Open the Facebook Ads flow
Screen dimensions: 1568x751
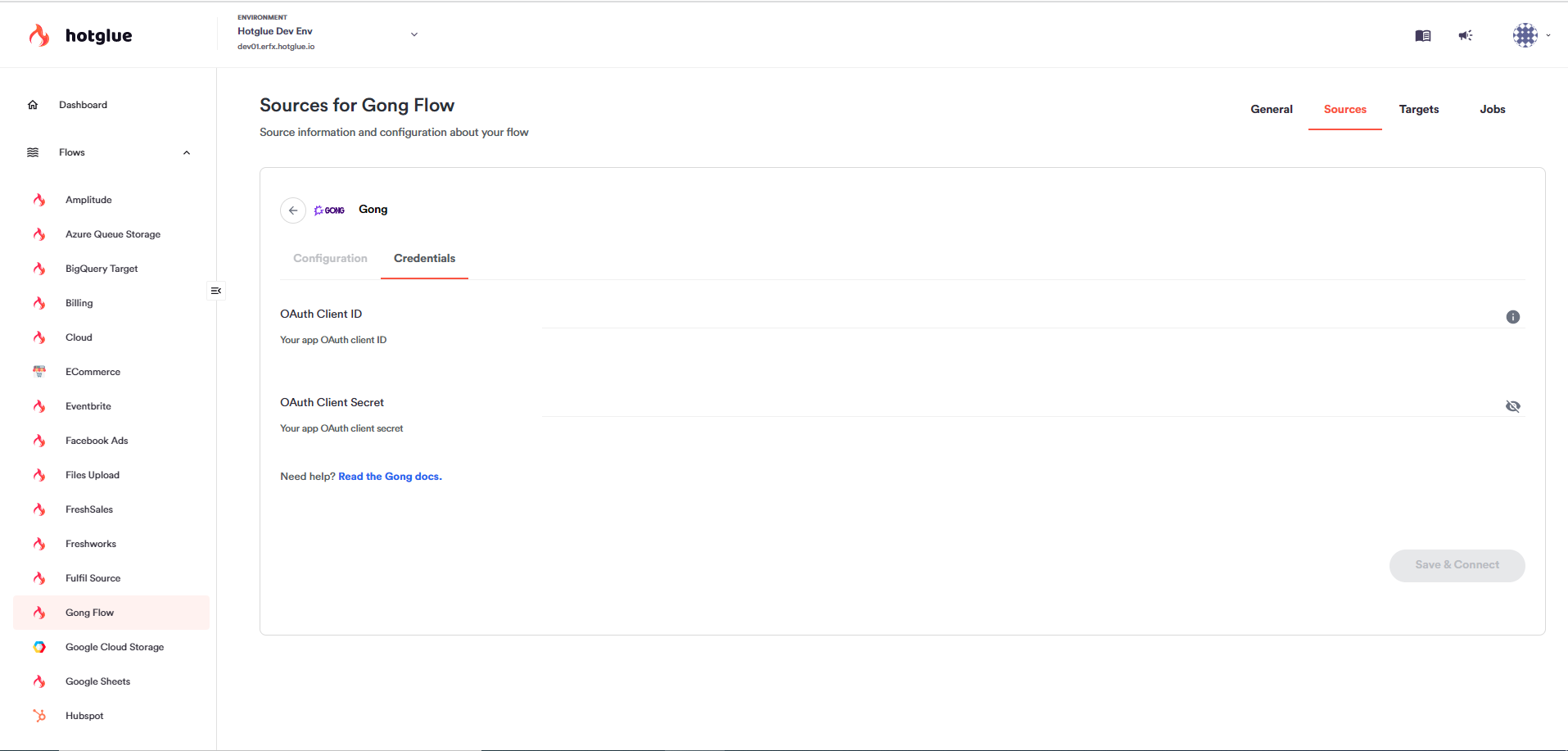[97, 441]
